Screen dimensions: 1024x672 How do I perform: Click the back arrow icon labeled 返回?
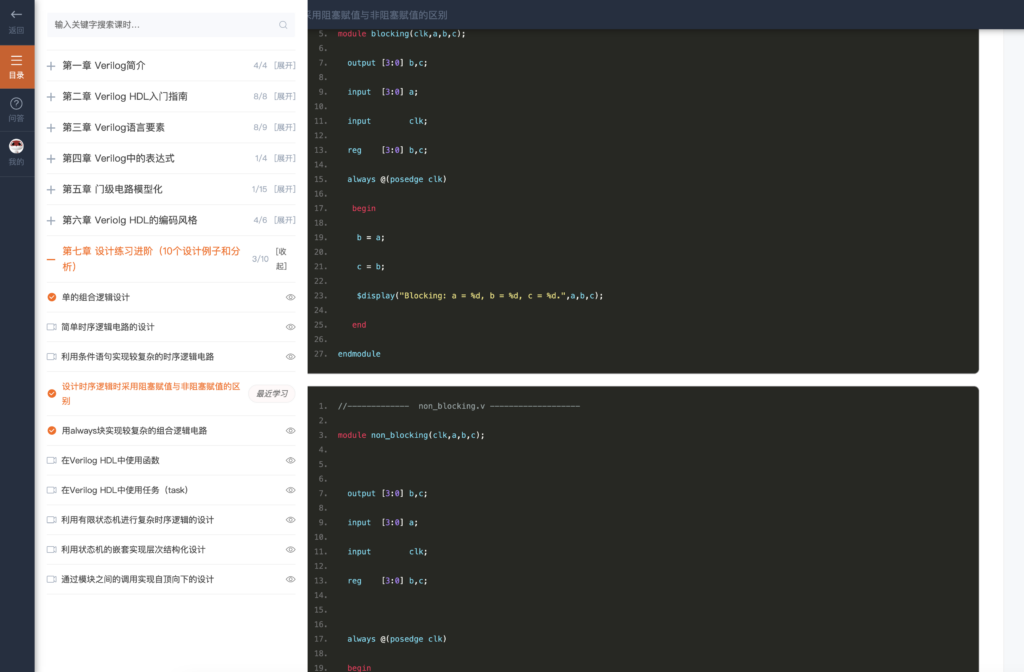point(16,15)
